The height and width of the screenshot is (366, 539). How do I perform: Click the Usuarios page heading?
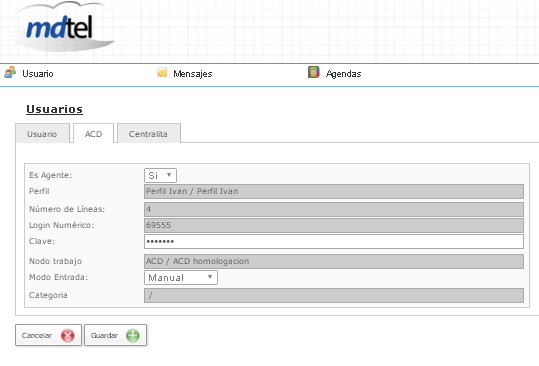click(x=55, y=109)
